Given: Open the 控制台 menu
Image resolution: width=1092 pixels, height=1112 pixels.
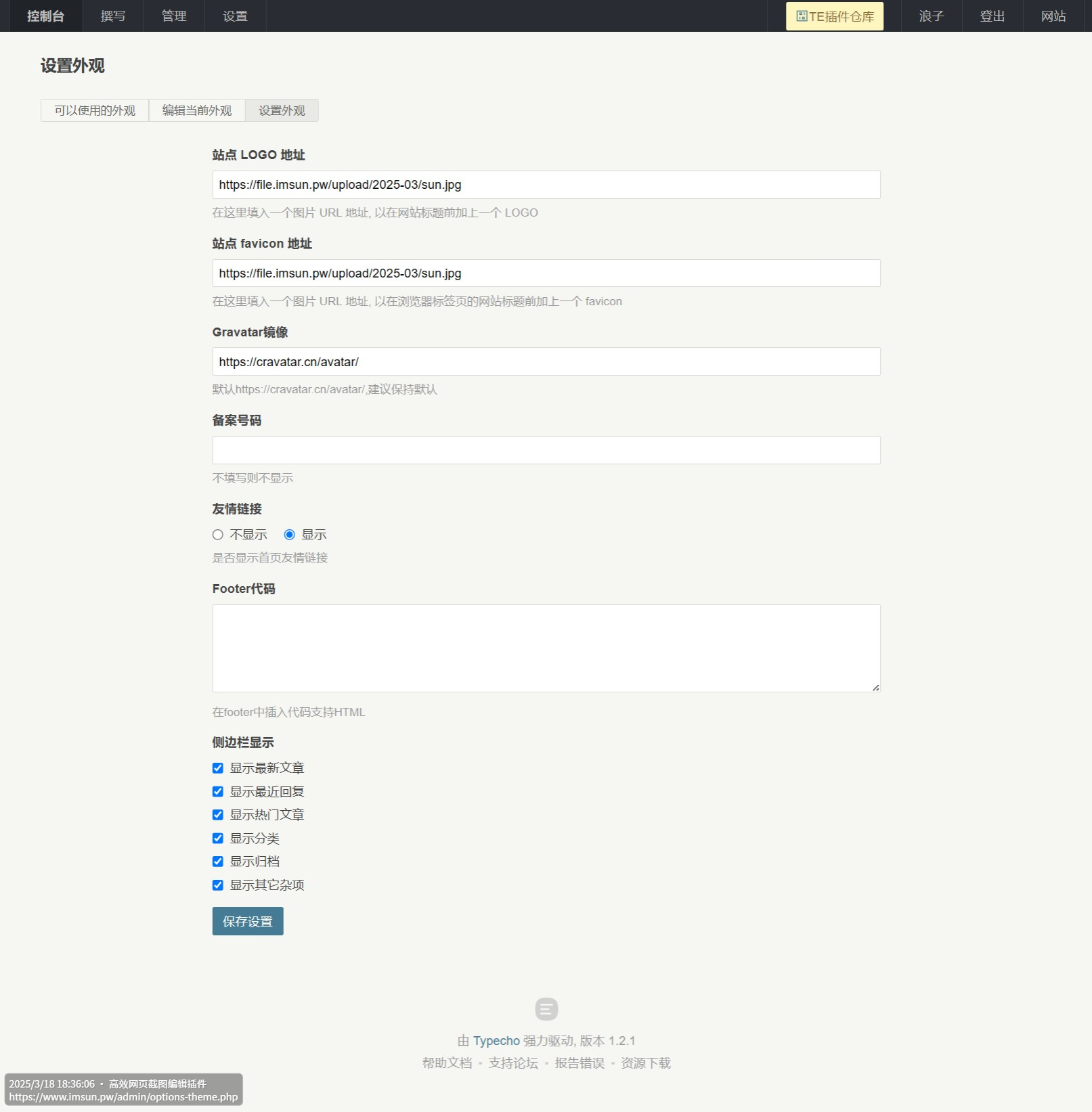Looking at the screenshot, I should pyautogui.click(x=45, y=16).
